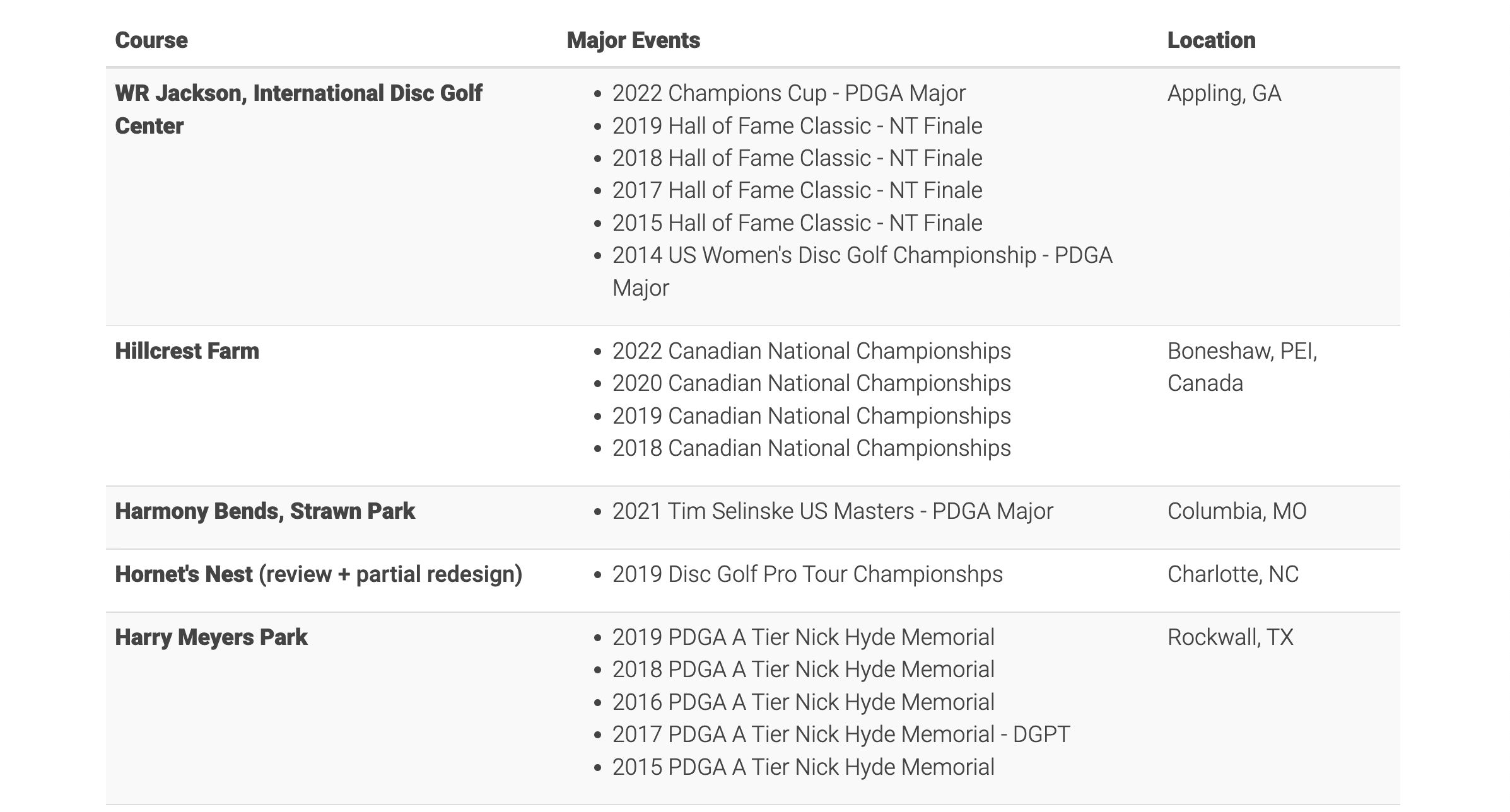Select WR Jackson, International Disc Golf Center
Viewport: 1510px width, 812px height.
tap(298, 110)
